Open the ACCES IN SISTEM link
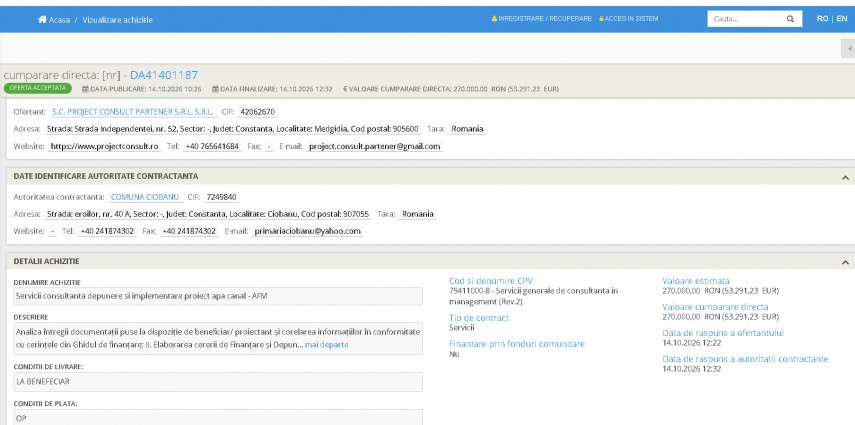Viewport: 855px width, 425px height. pos(631,19)
